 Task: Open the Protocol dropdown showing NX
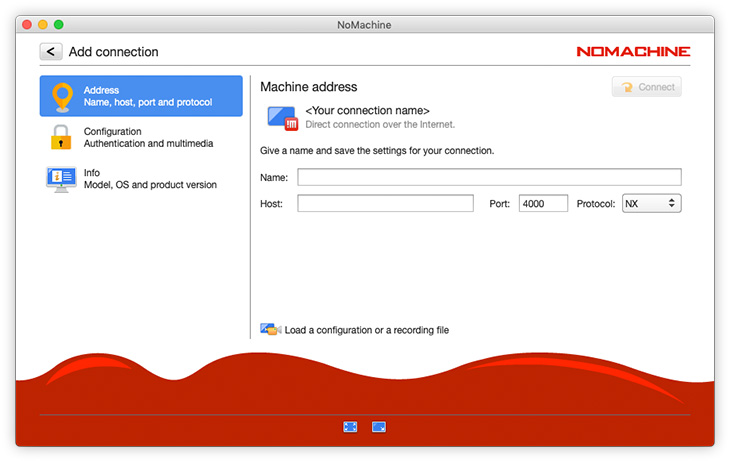tap(651, 203)
